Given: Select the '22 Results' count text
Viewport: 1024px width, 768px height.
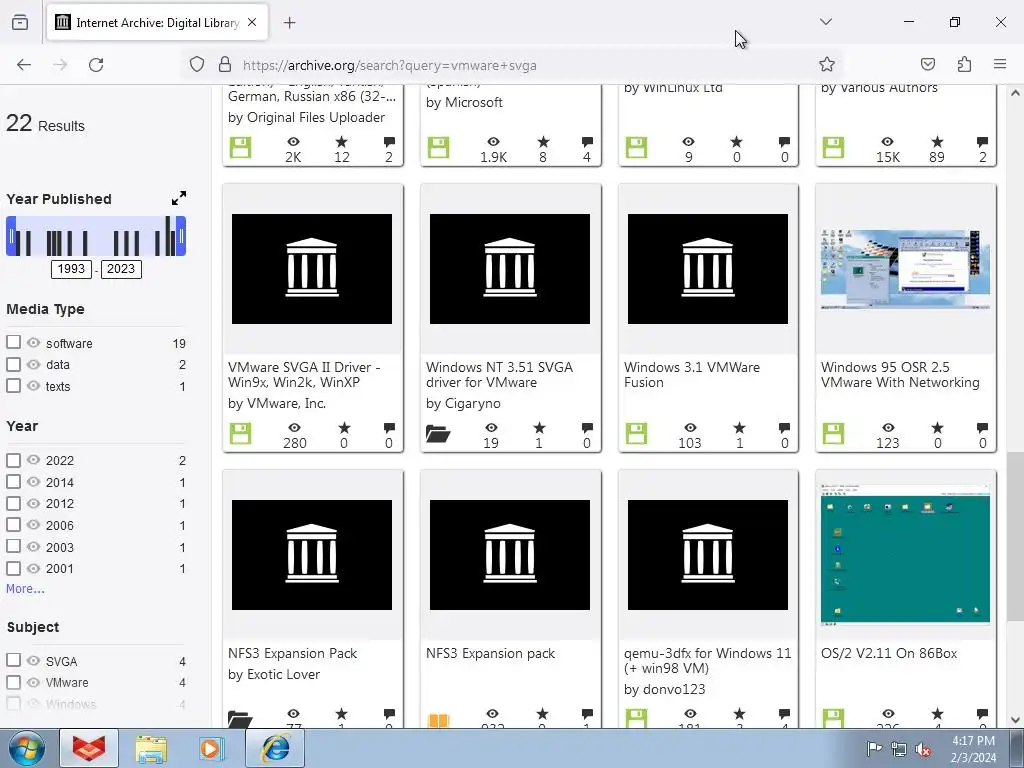Looking at the screenshot, I should coord(45,123).
